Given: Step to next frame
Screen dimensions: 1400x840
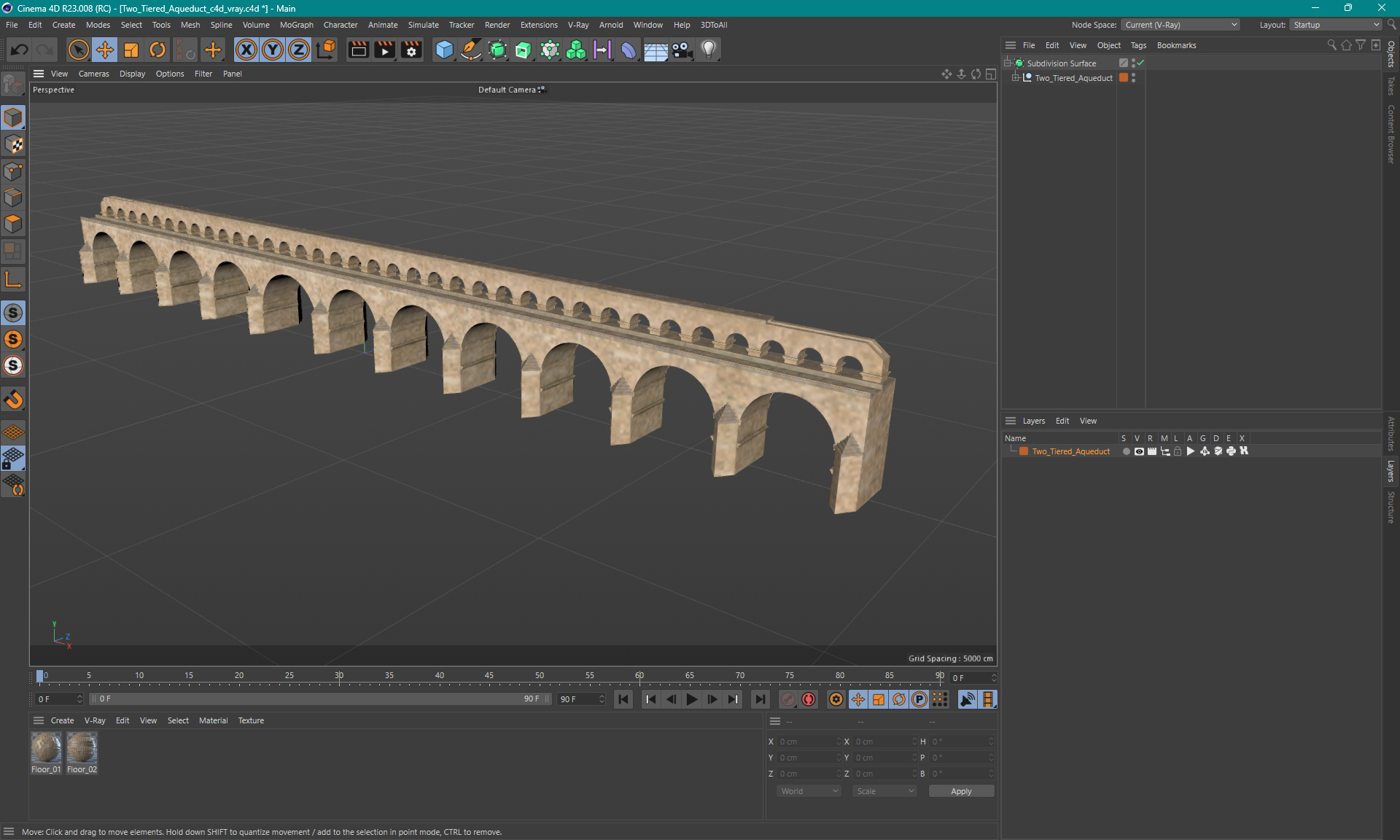Looking at the screenshot, I should coord(712,699).
